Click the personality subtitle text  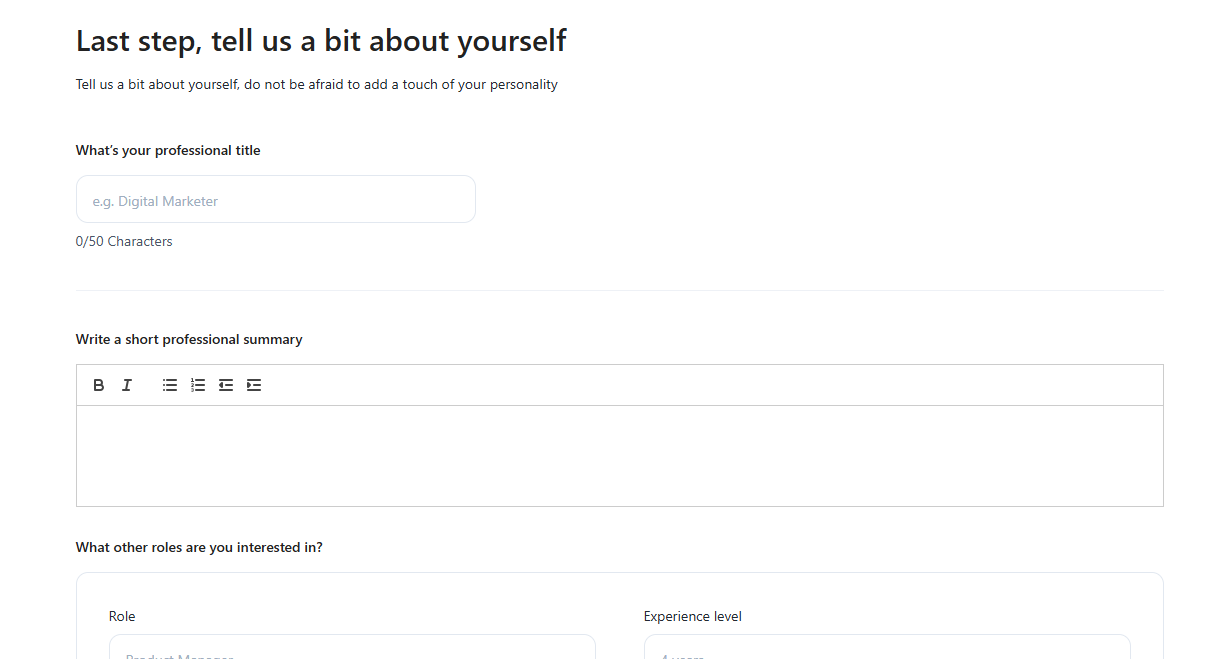tap(316, 85)
